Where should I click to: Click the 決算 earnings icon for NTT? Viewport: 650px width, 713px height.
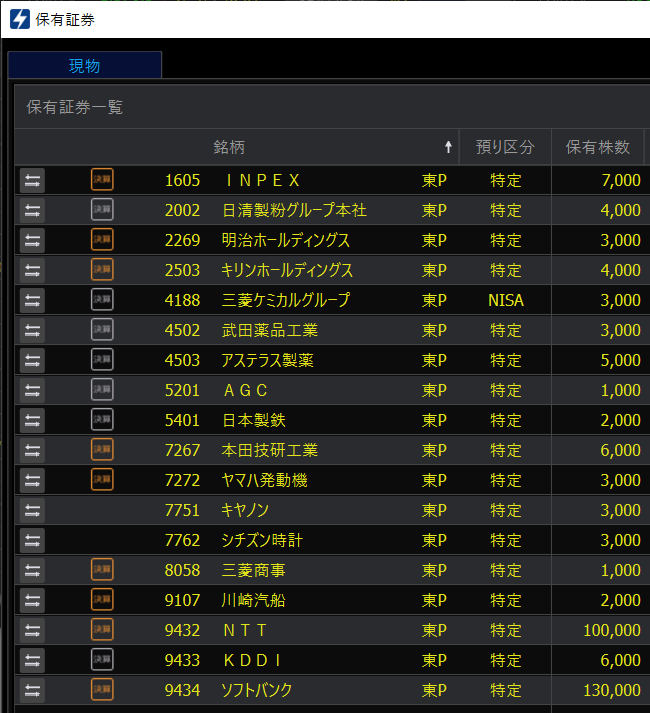[x=102, y=630]
